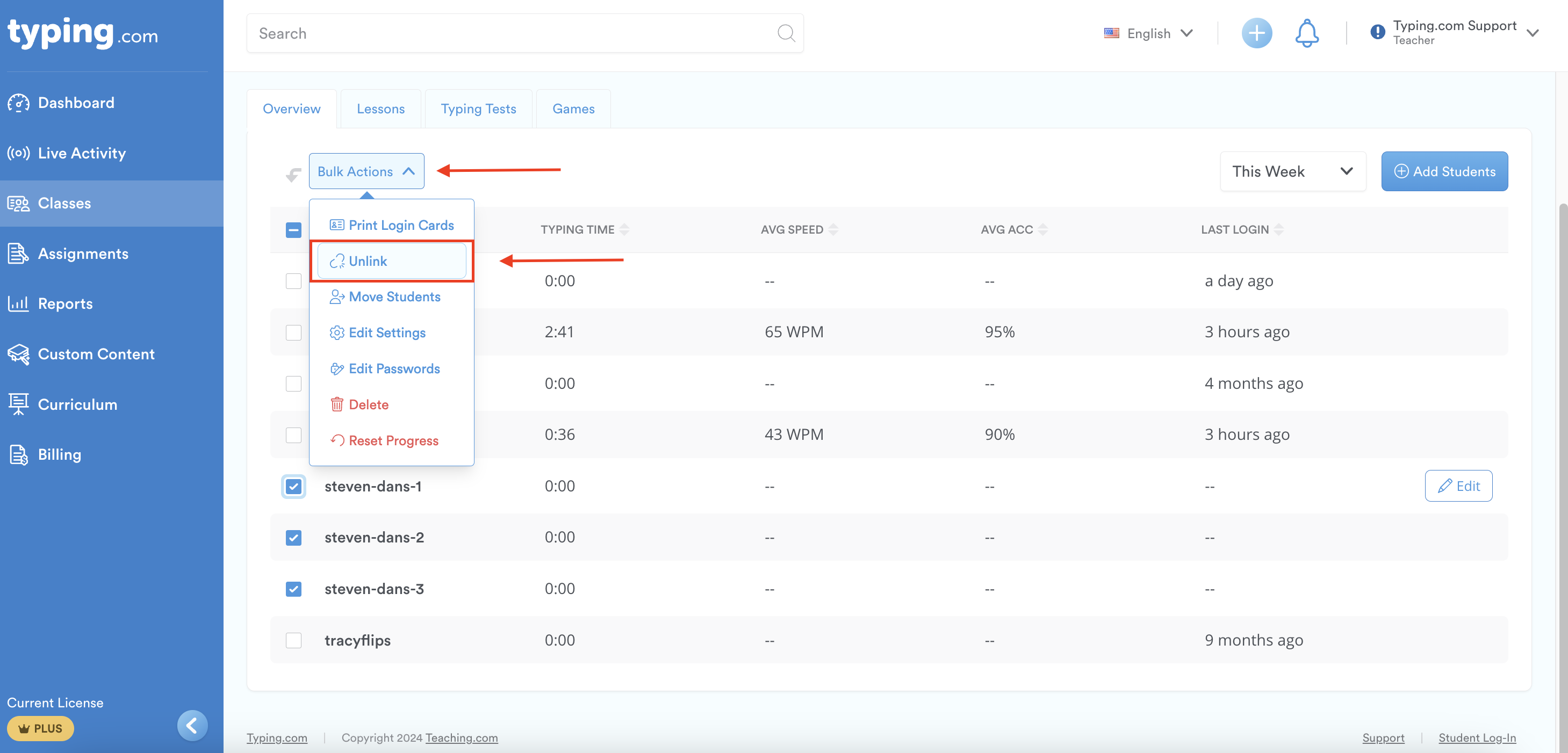Click Edit button for steven-dans-1

pos(1458,486)
